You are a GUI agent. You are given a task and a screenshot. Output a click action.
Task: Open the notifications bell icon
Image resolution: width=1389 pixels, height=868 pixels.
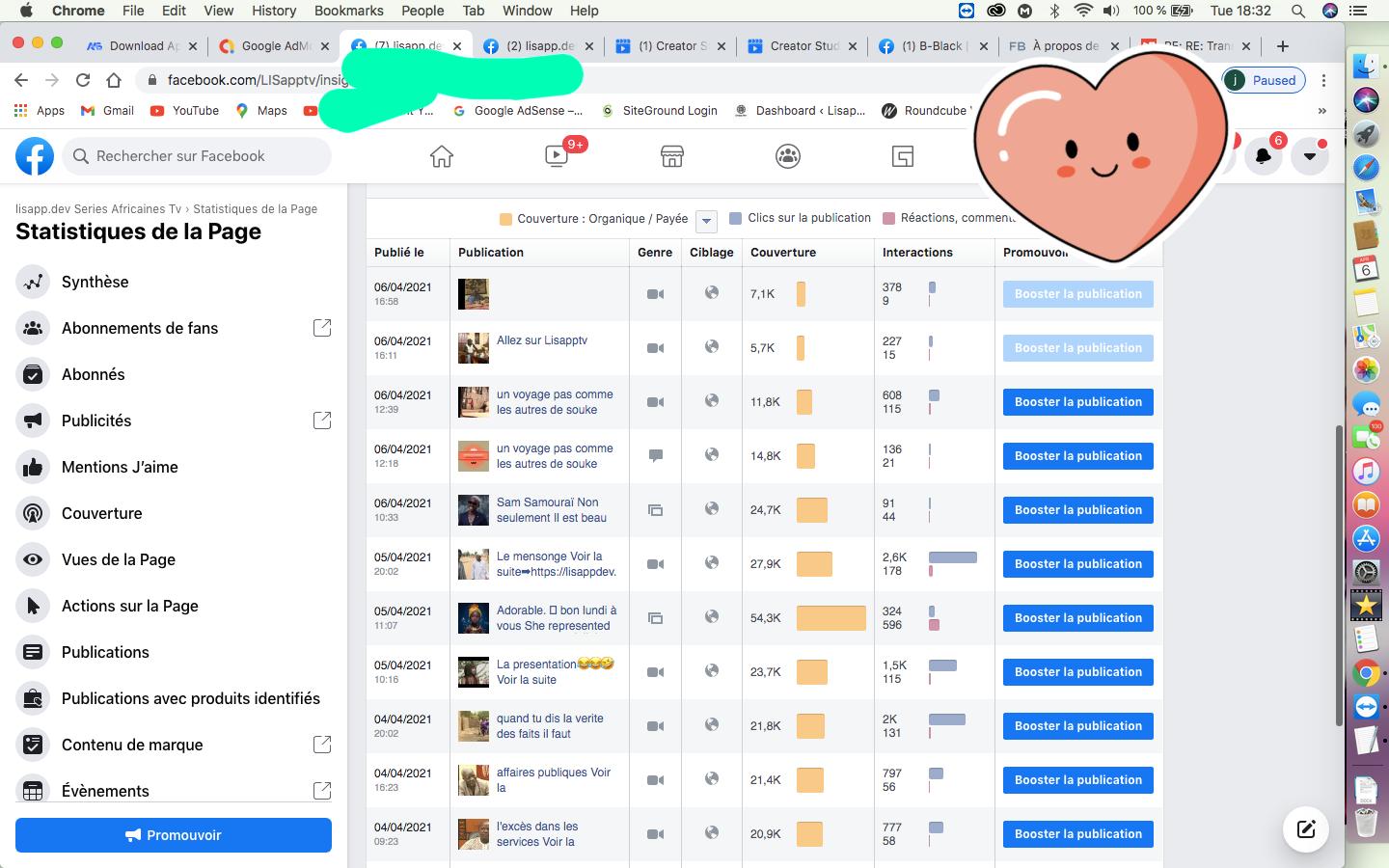pyautogui.click(x=1263, y=156)
